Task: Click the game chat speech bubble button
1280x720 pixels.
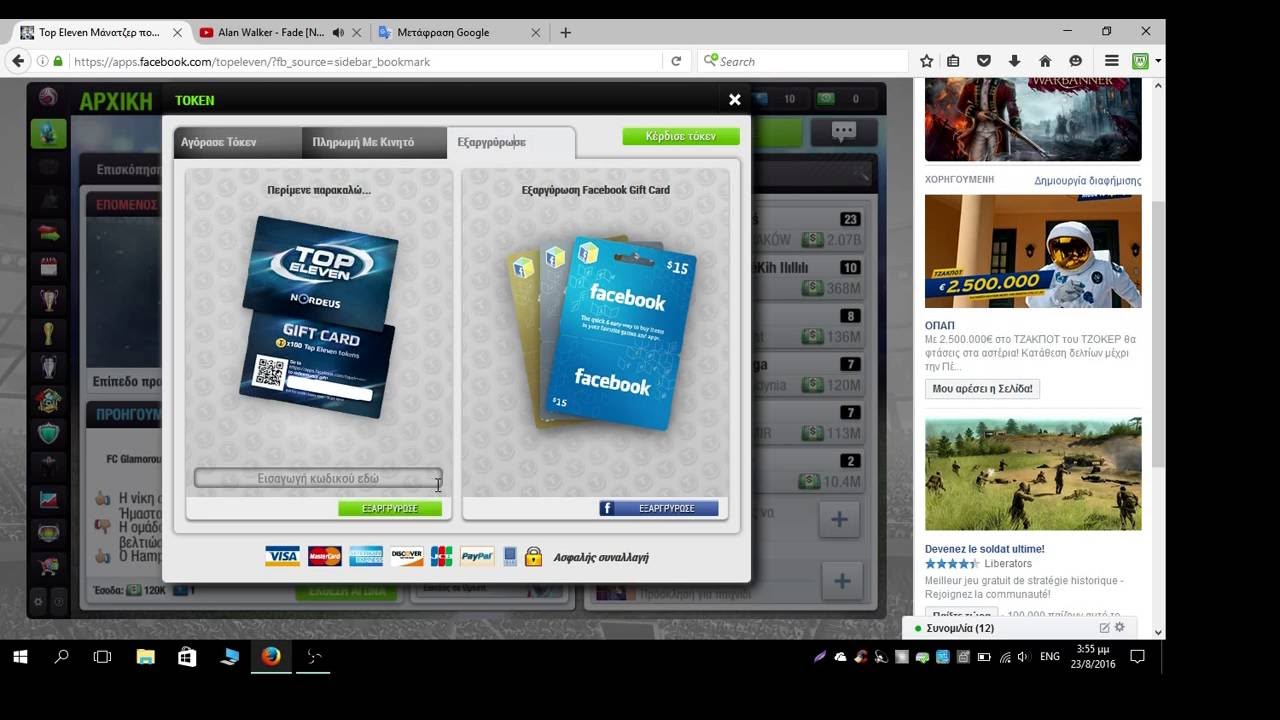Action: [844, 132]
